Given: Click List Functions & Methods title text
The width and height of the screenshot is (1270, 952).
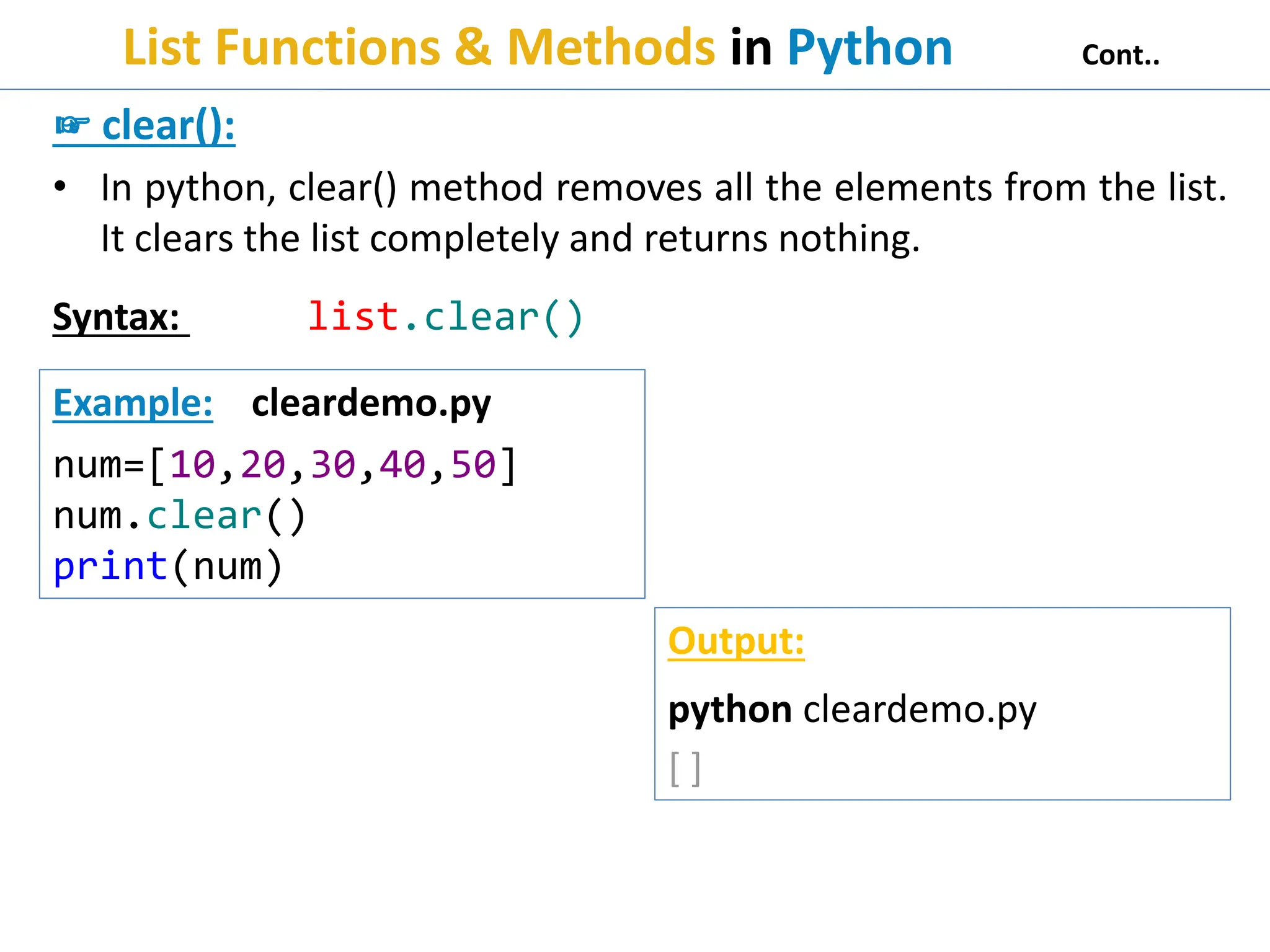Looking at the screenshot, I should click(x=419, y=48).
